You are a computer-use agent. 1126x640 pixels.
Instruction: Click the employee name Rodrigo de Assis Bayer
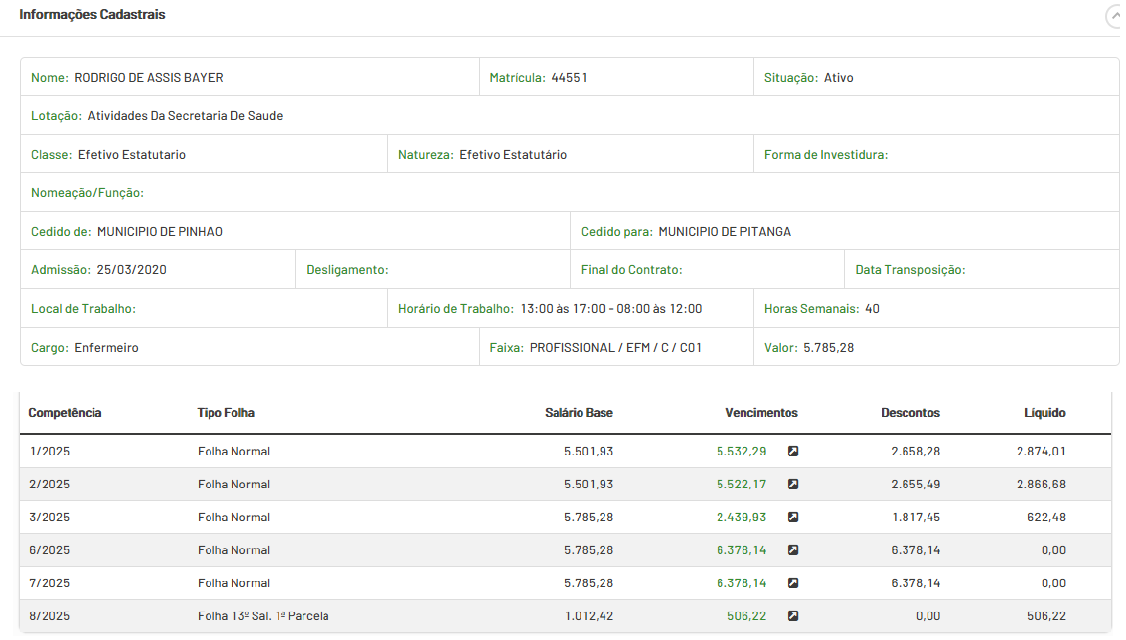coord(149,78)
